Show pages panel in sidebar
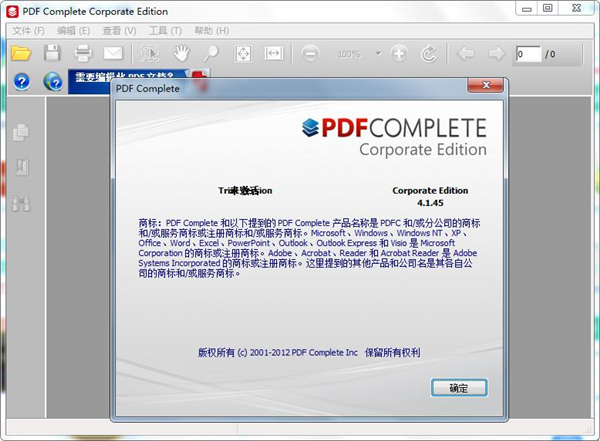 pos(21,132)
